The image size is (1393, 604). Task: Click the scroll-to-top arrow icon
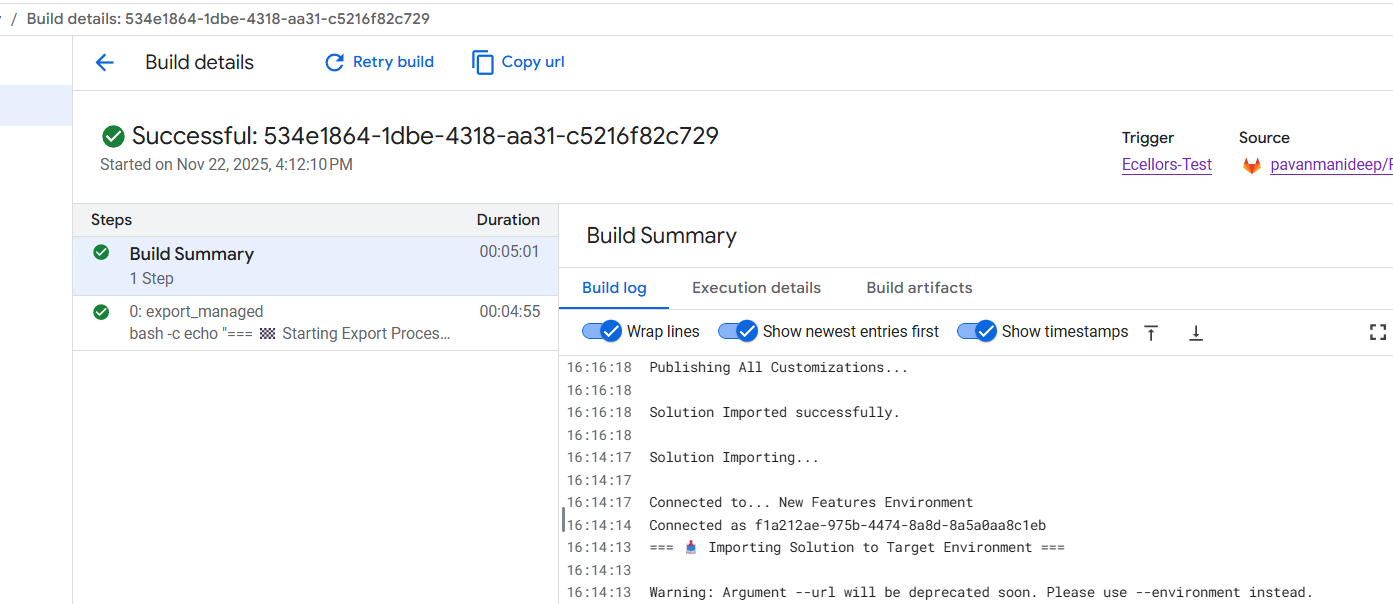click(x=1151, y=333)
